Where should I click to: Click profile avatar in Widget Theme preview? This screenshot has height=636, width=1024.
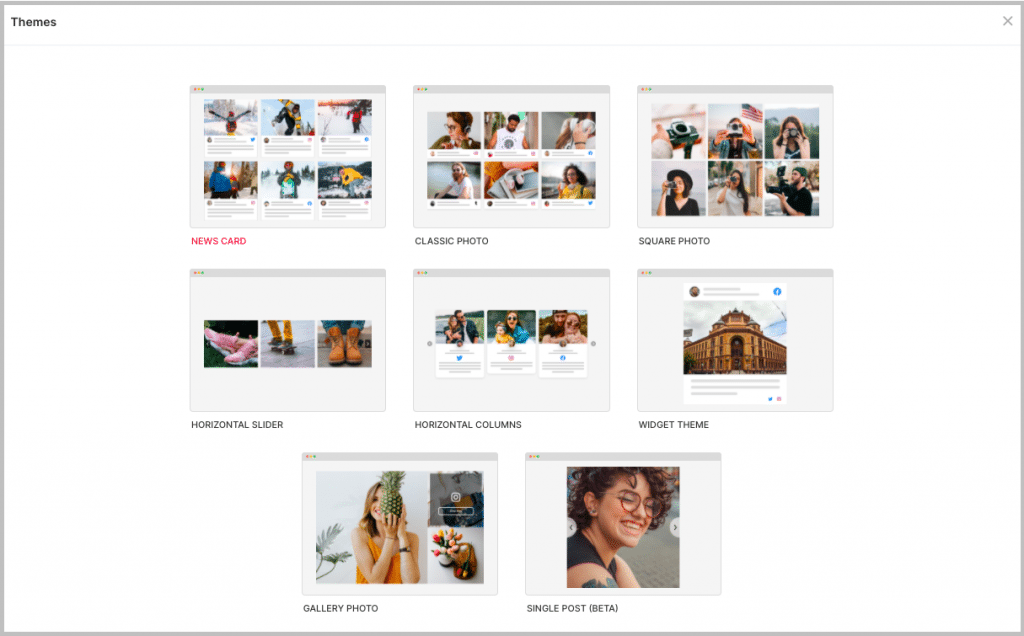tap(694, 292)
